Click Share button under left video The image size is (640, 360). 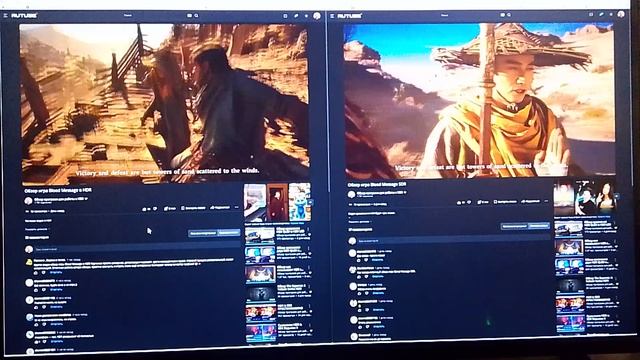(220, 208)
